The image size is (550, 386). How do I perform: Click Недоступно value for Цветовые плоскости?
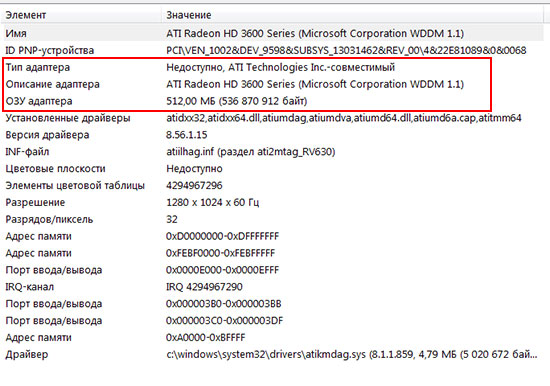[x=194, y=168]
